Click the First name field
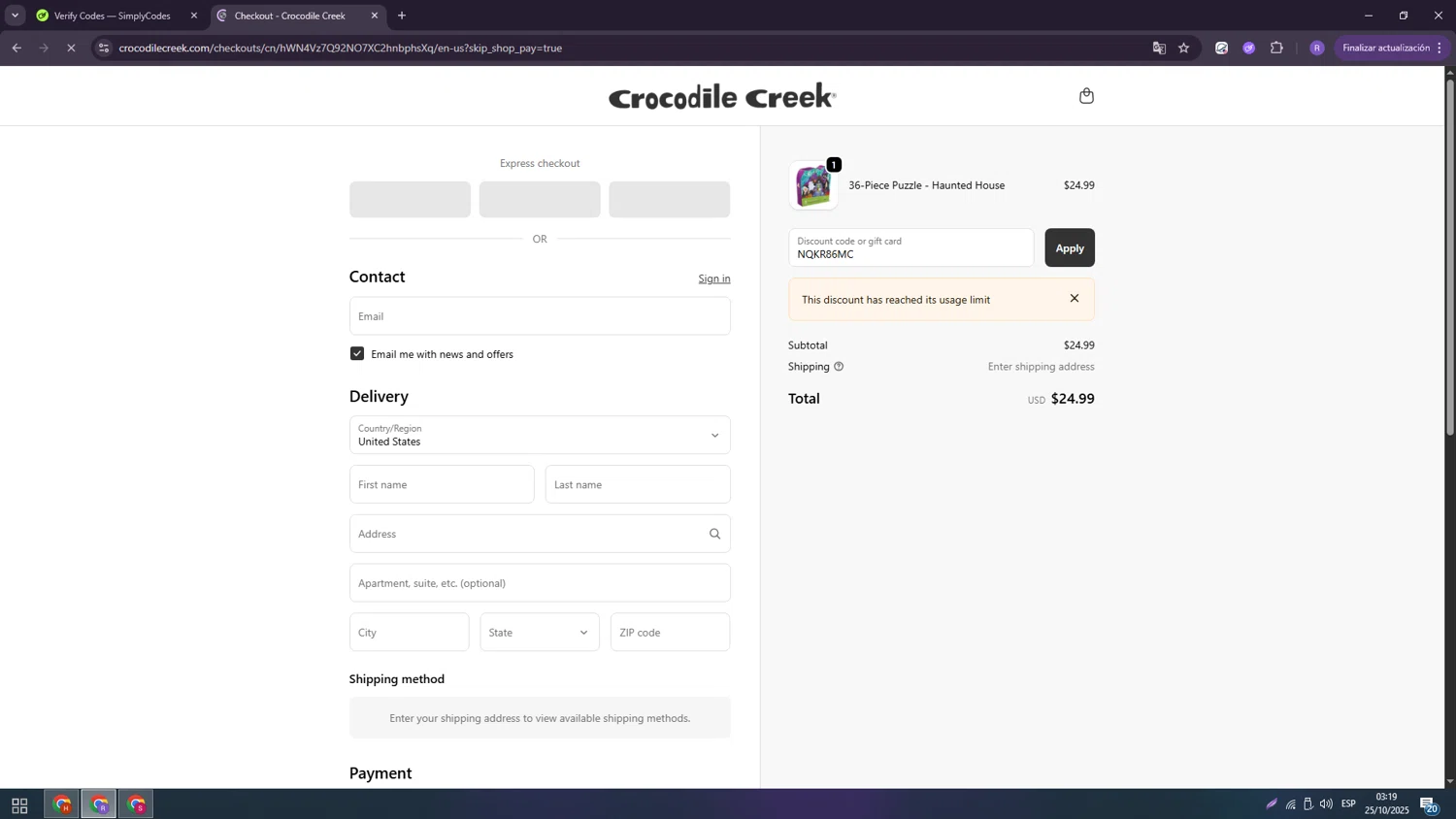The image size is (1456, 819). [x=442, y=484]
